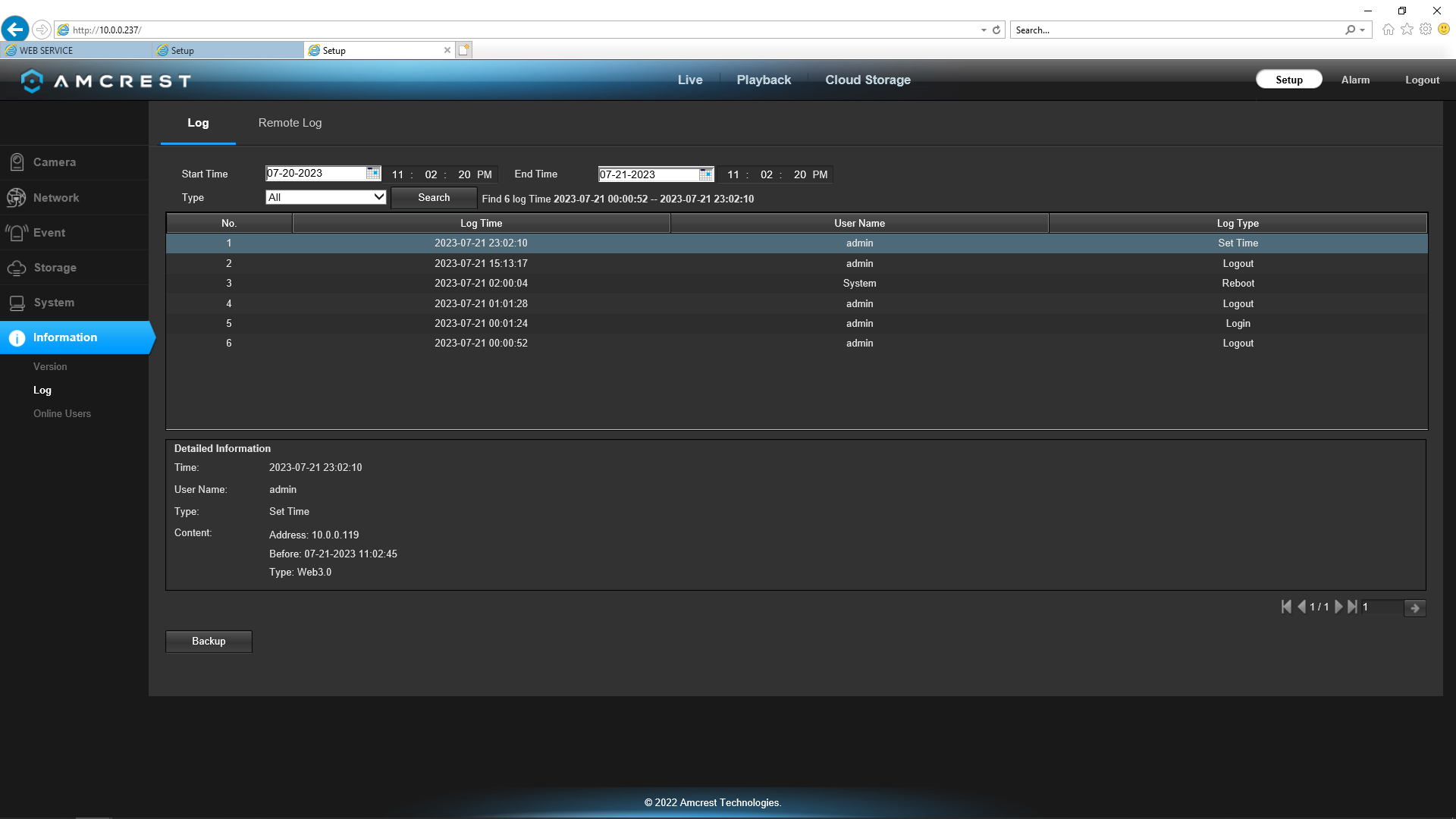
Task: Click the smiley feedback icon
Action: (x=1444, y=30)
